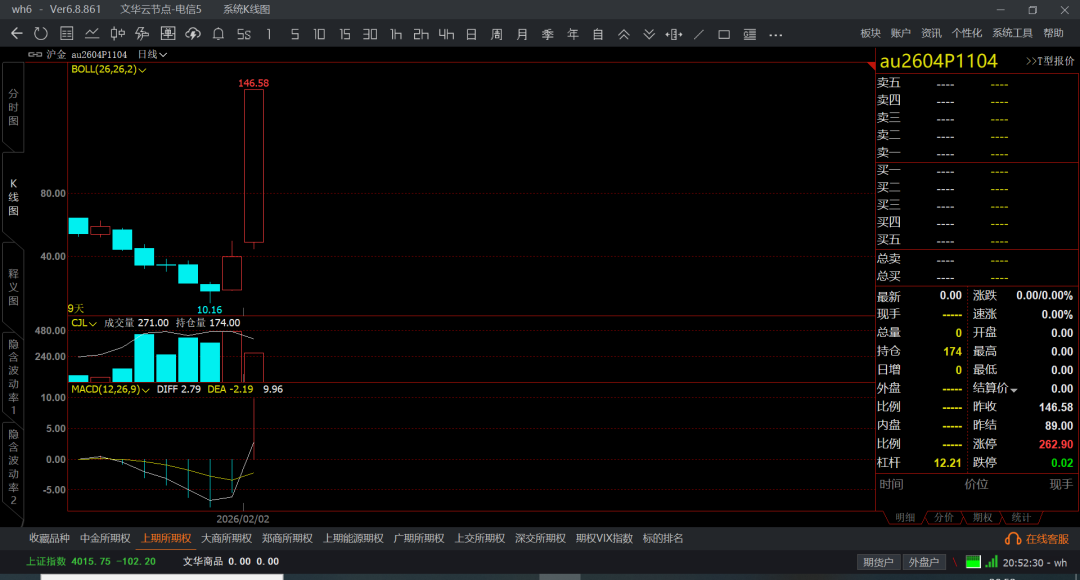
Task: Click the lightning order (闪电) icon
Action: click(142, 34)
